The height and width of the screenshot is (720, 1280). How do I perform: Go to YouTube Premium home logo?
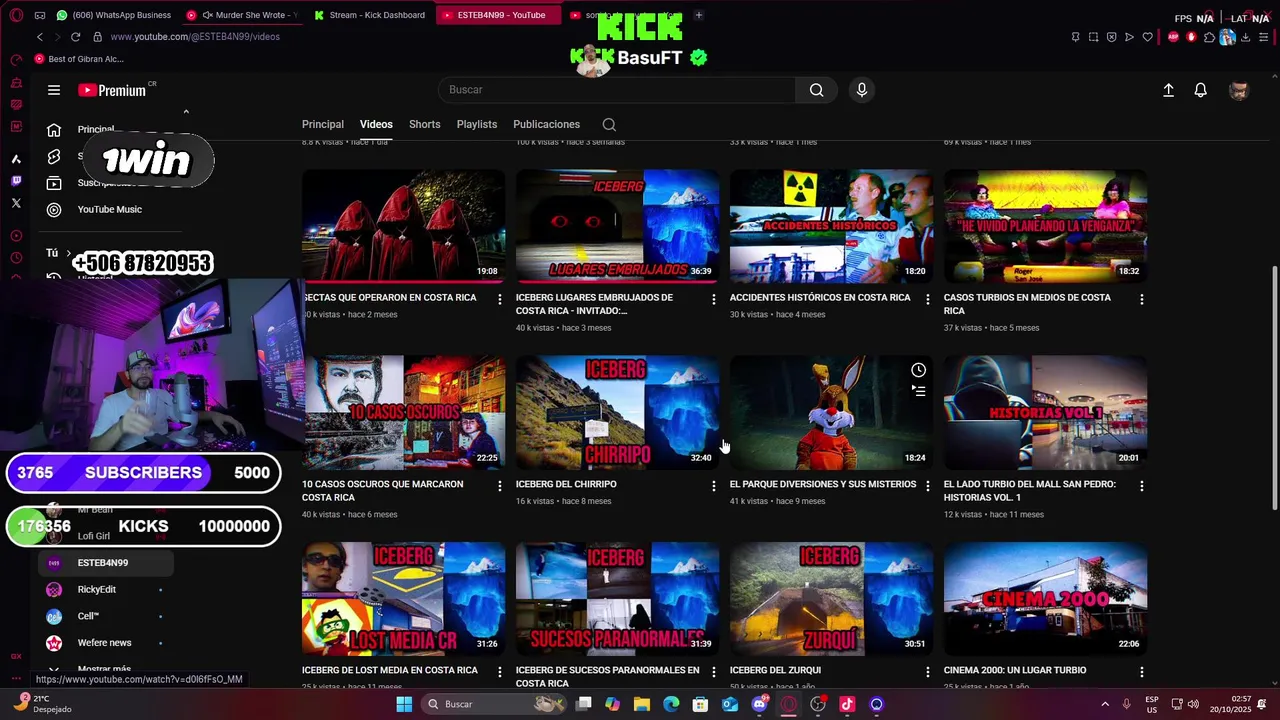112,90
